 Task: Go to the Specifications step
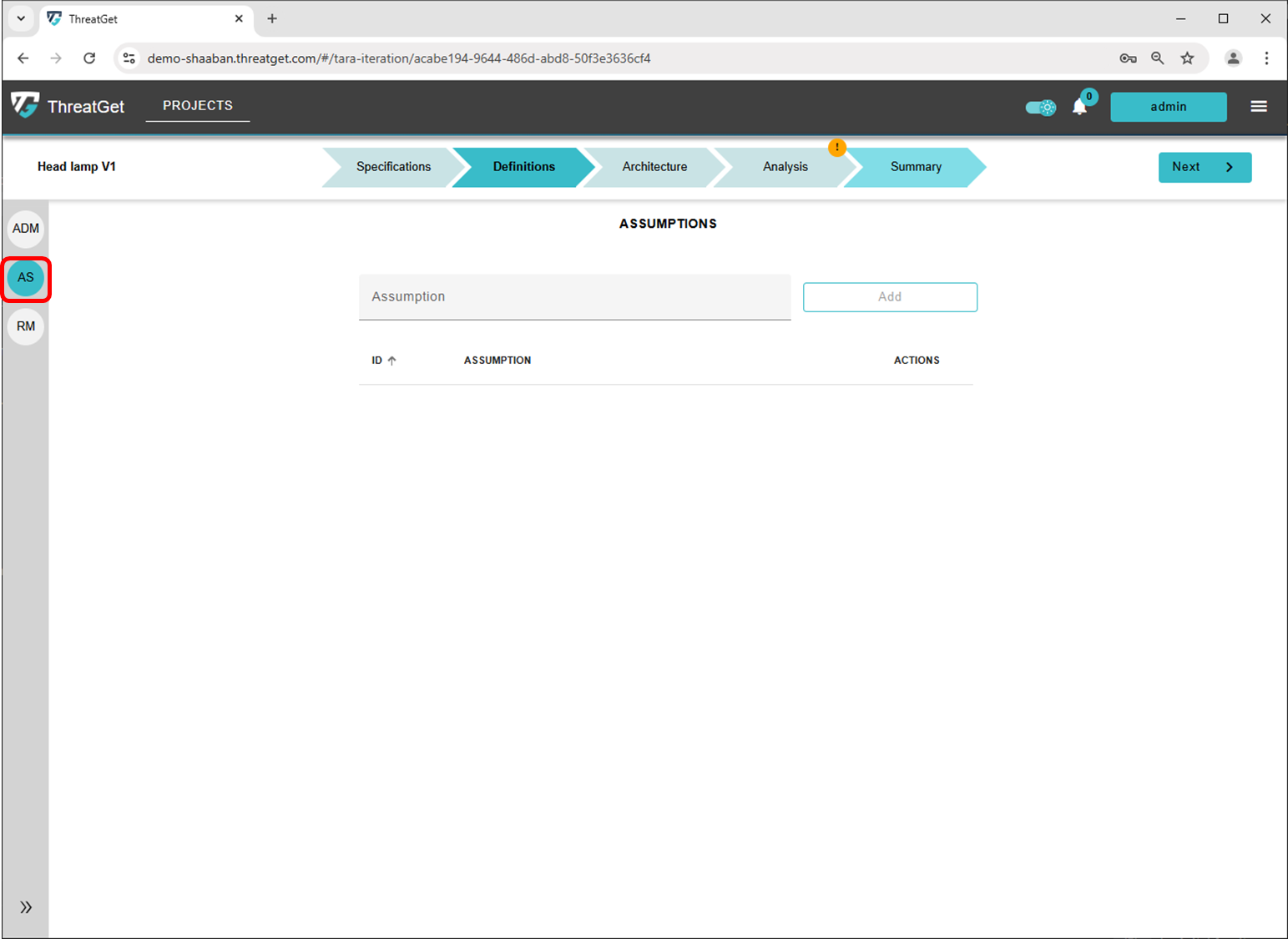393,167
